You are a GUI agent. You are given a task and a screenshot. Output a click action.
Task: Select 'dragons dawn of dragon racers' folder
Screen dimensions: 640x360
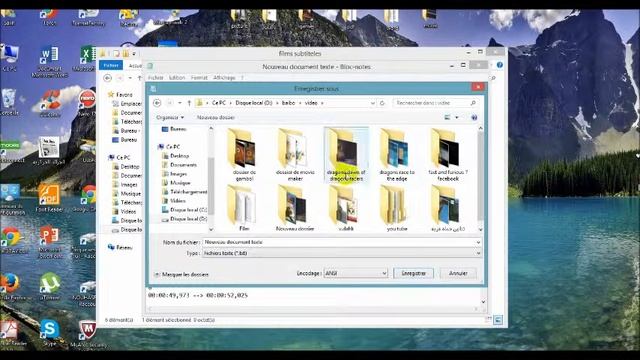[346, 155]
